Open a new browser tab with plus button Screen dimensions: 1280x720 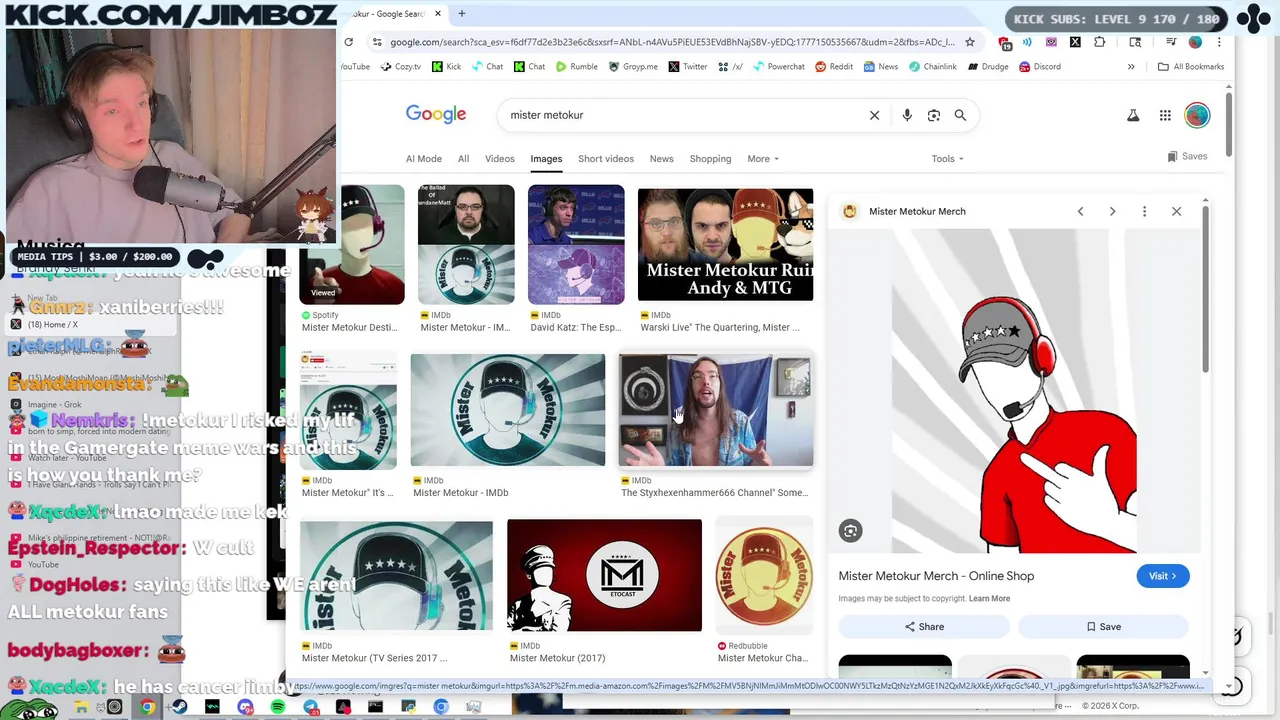(462, 14)
